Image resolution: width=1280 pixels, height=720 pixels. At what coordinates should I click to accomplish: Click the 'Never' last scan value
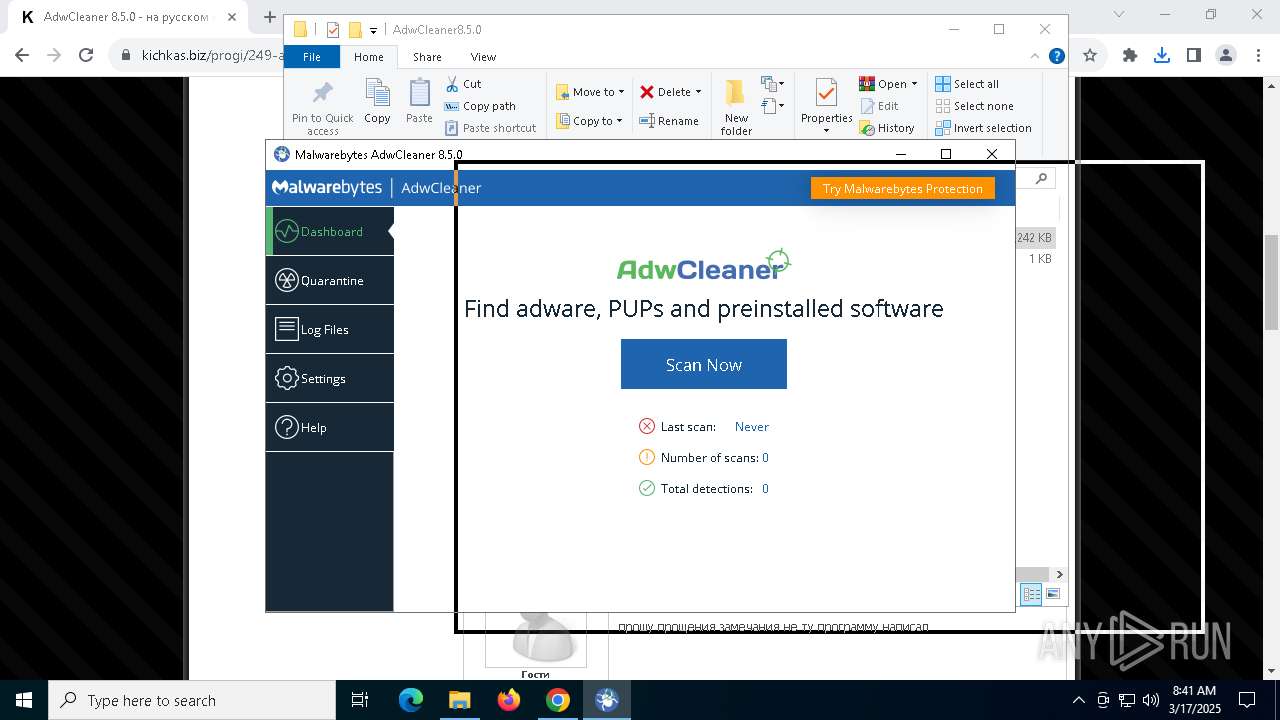(752, 426)
